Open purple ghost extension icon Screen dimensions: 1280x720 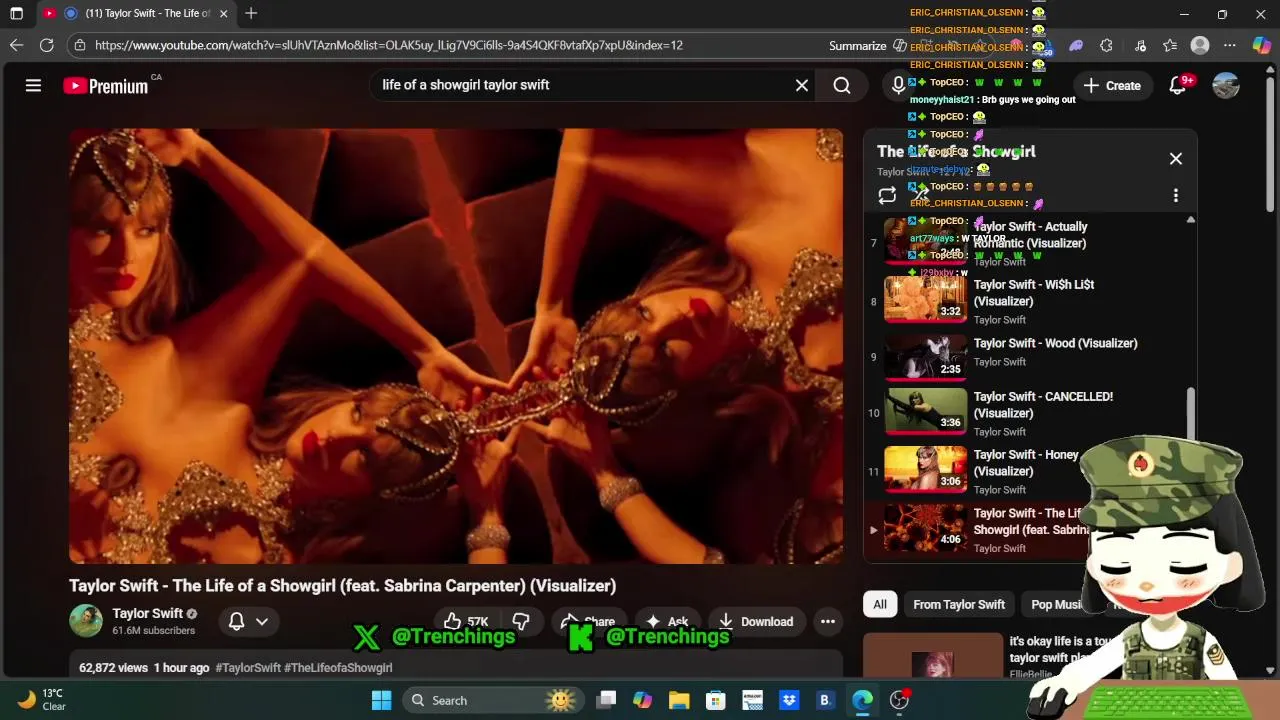coord(1076,45)
